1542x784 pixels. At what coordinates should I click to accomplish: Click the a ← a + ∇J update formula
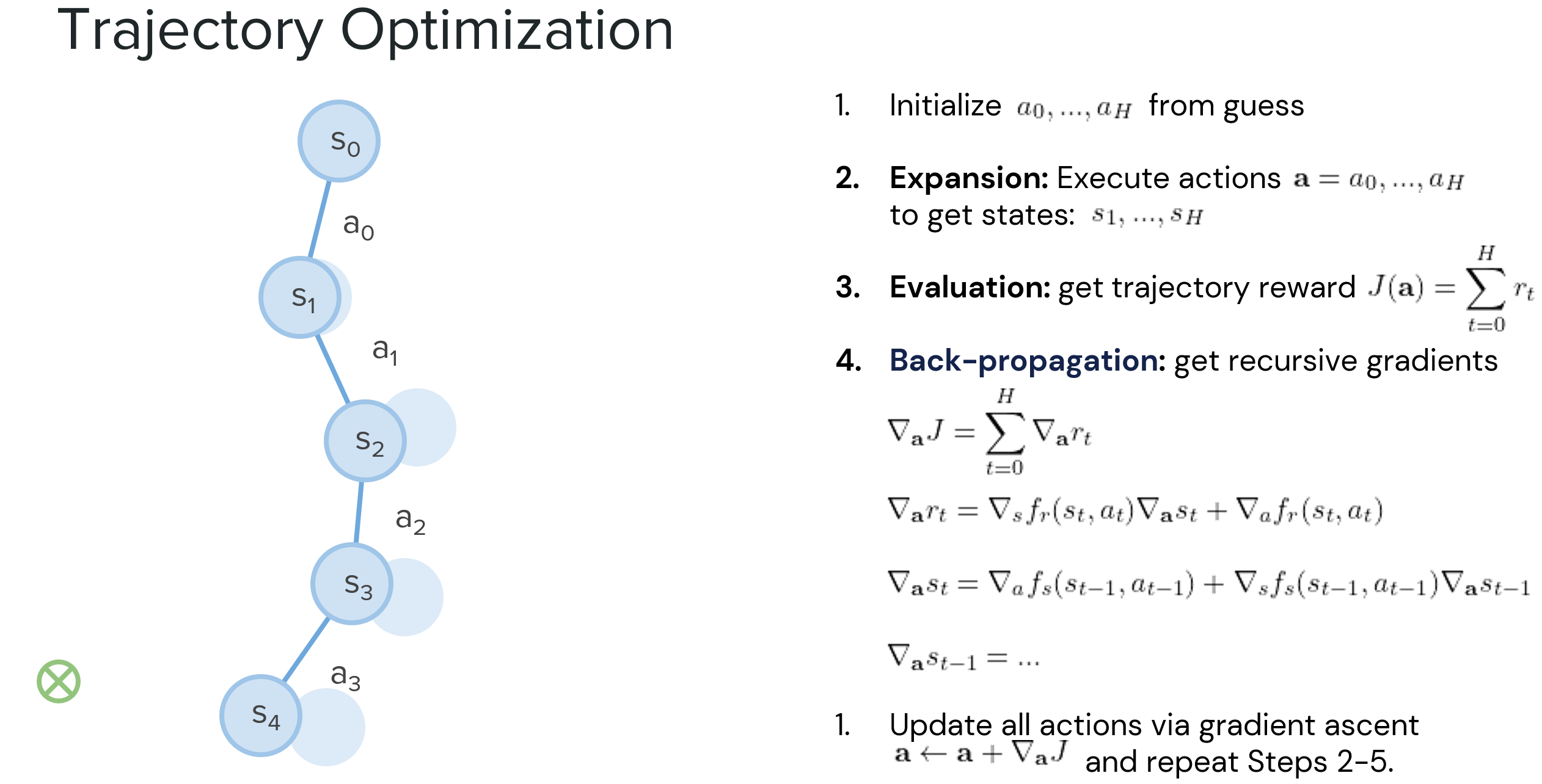[x=981, y=753]
